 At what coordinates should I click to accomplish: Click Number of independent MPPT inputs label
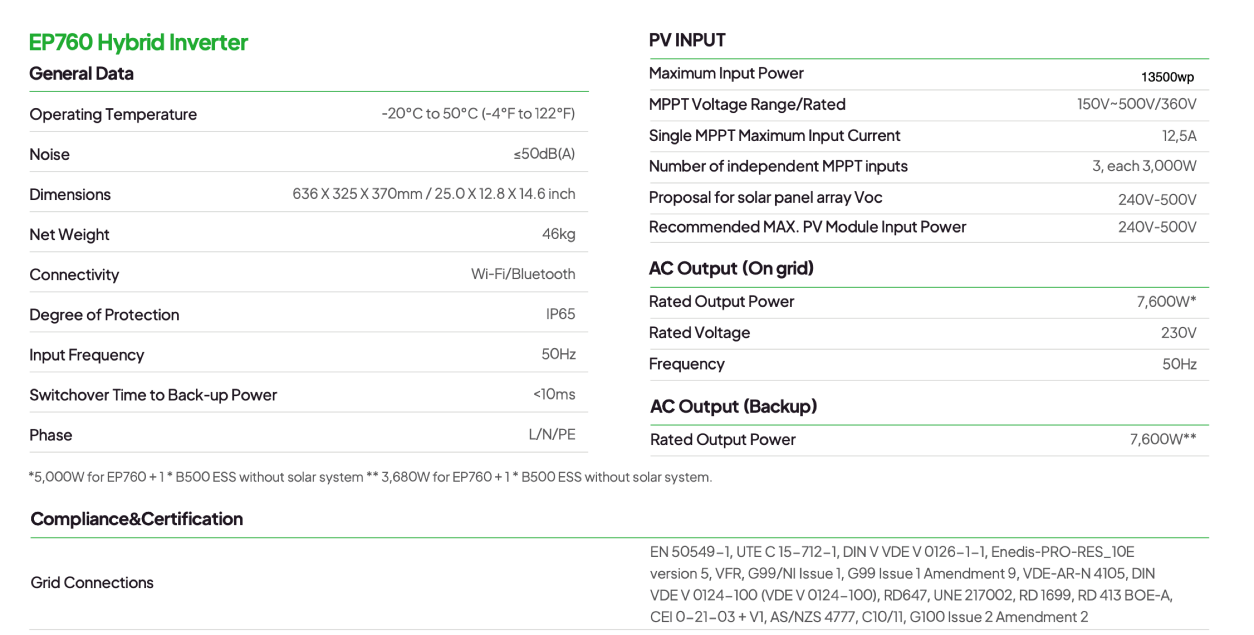[778, 166]
